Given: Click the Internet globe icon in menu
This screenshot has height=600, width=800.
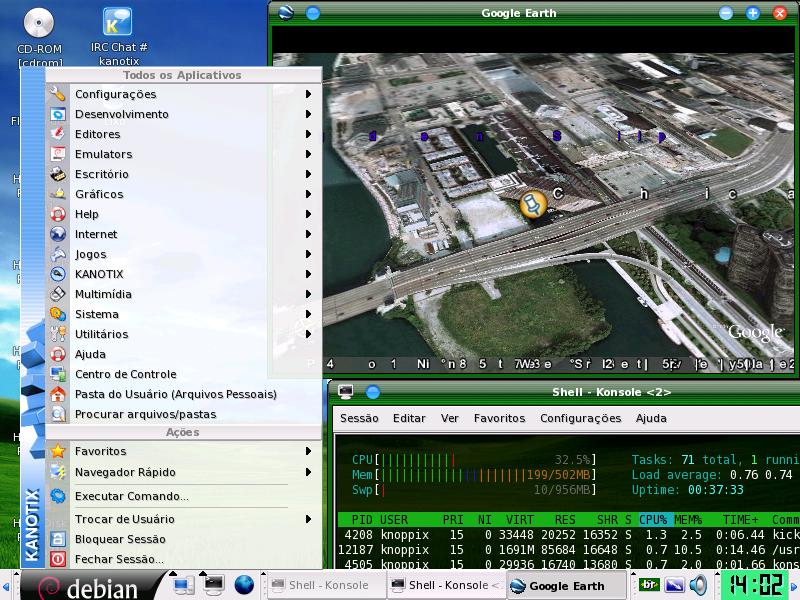Looking at the screenshot, I should [x=58, y=234].
